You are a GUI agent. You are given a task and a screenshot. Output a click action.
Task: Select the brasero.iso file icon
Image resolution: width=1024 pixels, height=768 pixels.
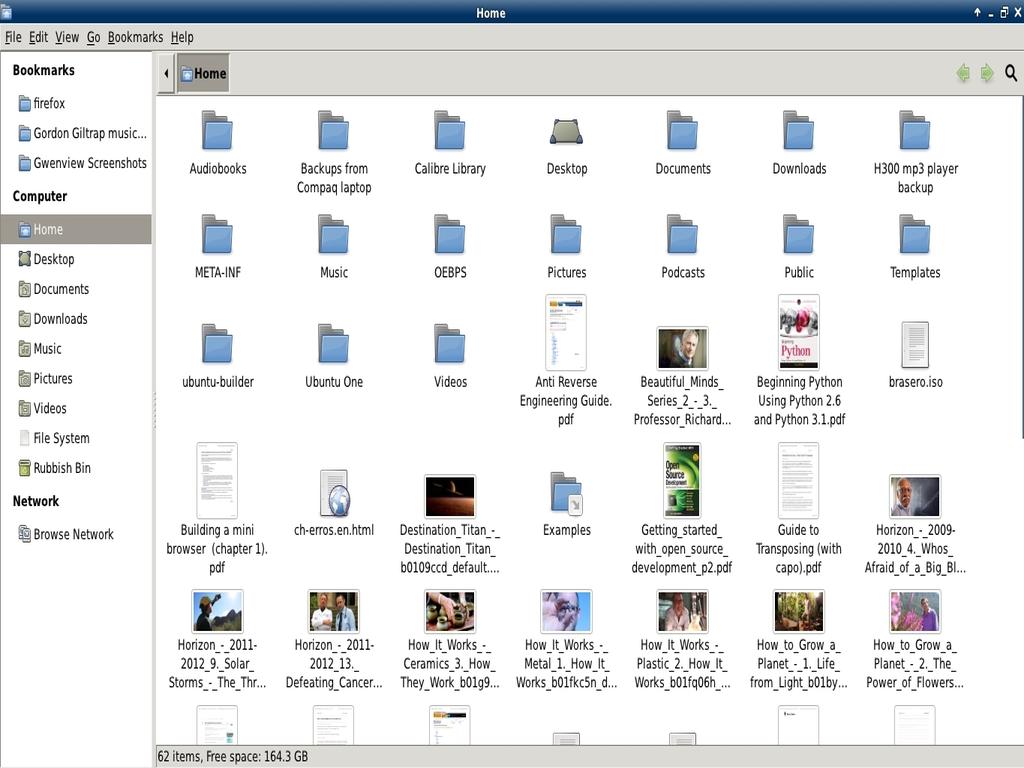coord(915,345)
